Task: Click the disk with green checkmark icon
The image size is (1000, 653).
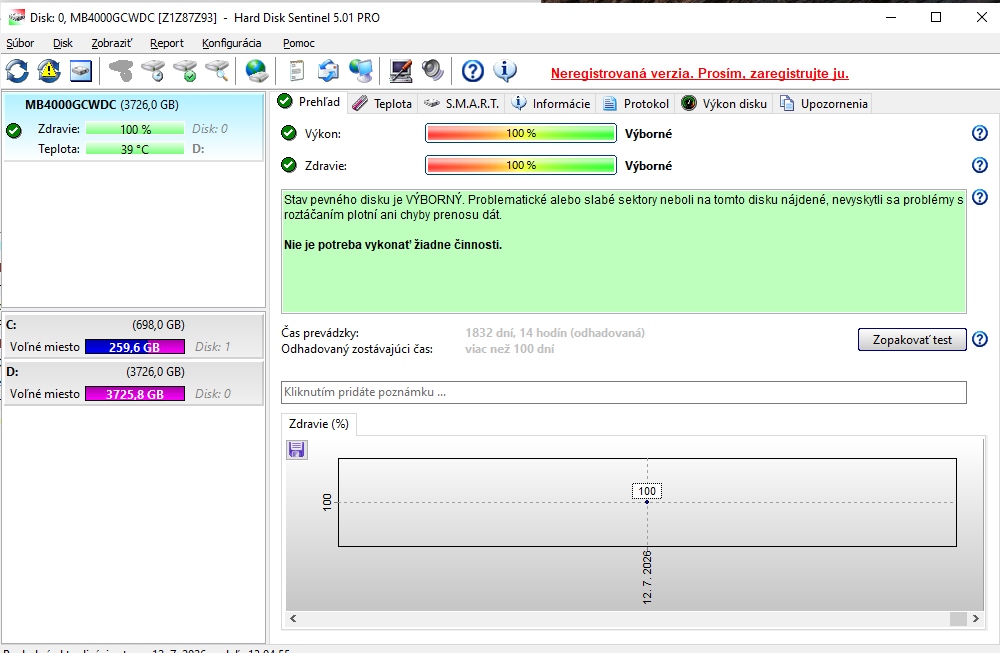Action: click(x=186, y=71)
